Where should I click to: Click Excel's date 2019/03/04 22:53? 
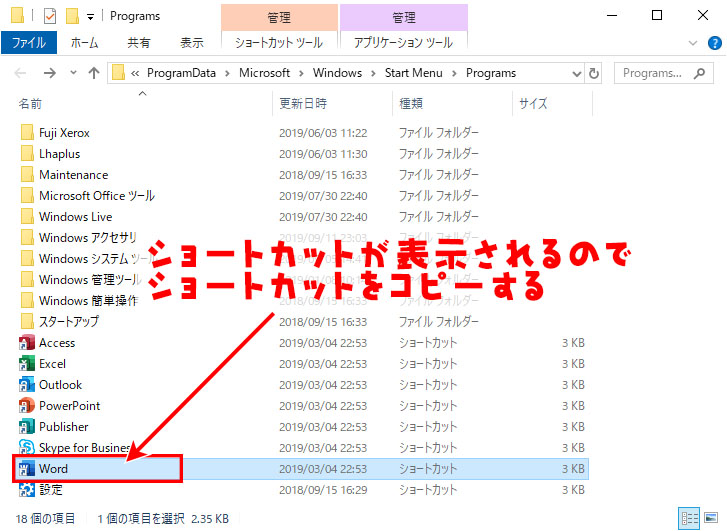[x=323, y=364]
